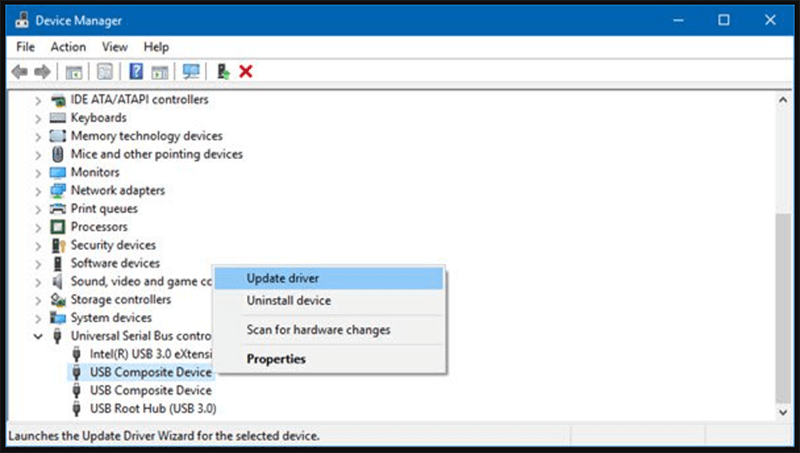The height and width of the screenshot is (453, 800).
Task: Choose Properties from context menu
Action: tap(329, 359)
